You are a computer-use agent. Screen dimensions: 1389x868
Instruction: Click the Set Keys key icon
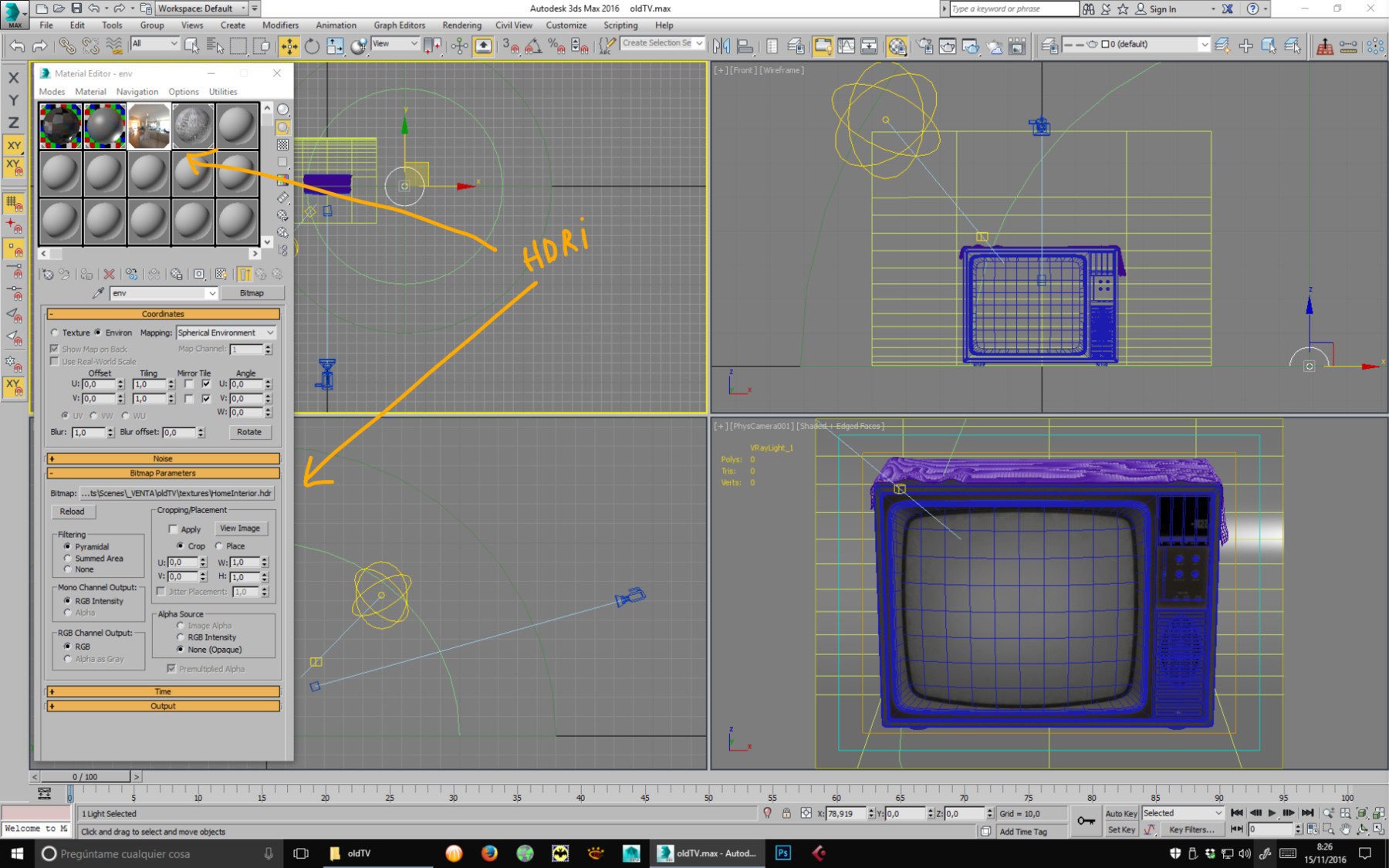tap(1086, 821)
